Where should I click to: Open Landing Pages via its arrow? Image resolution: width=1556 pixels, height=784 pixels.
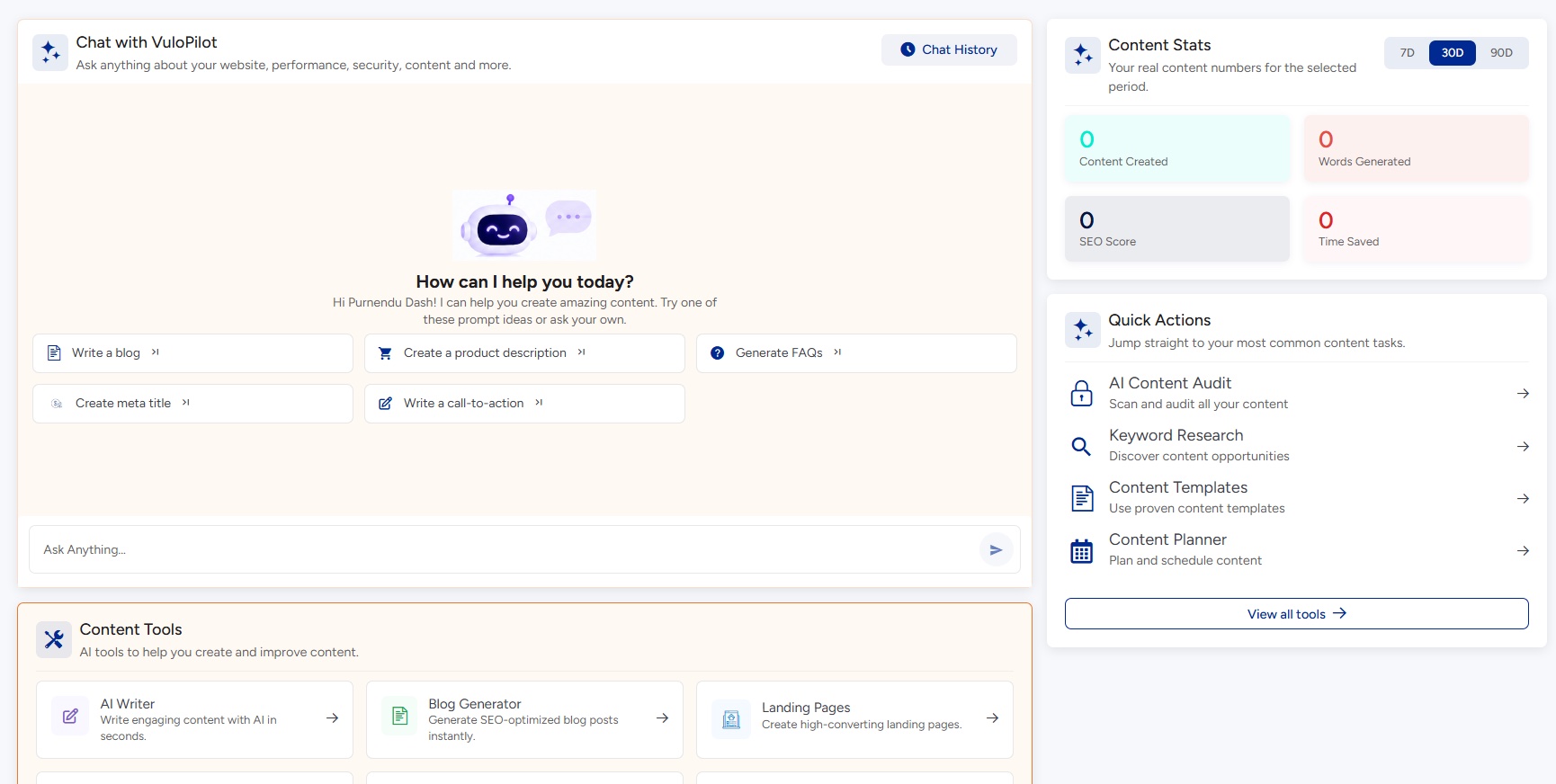(992, 717)
